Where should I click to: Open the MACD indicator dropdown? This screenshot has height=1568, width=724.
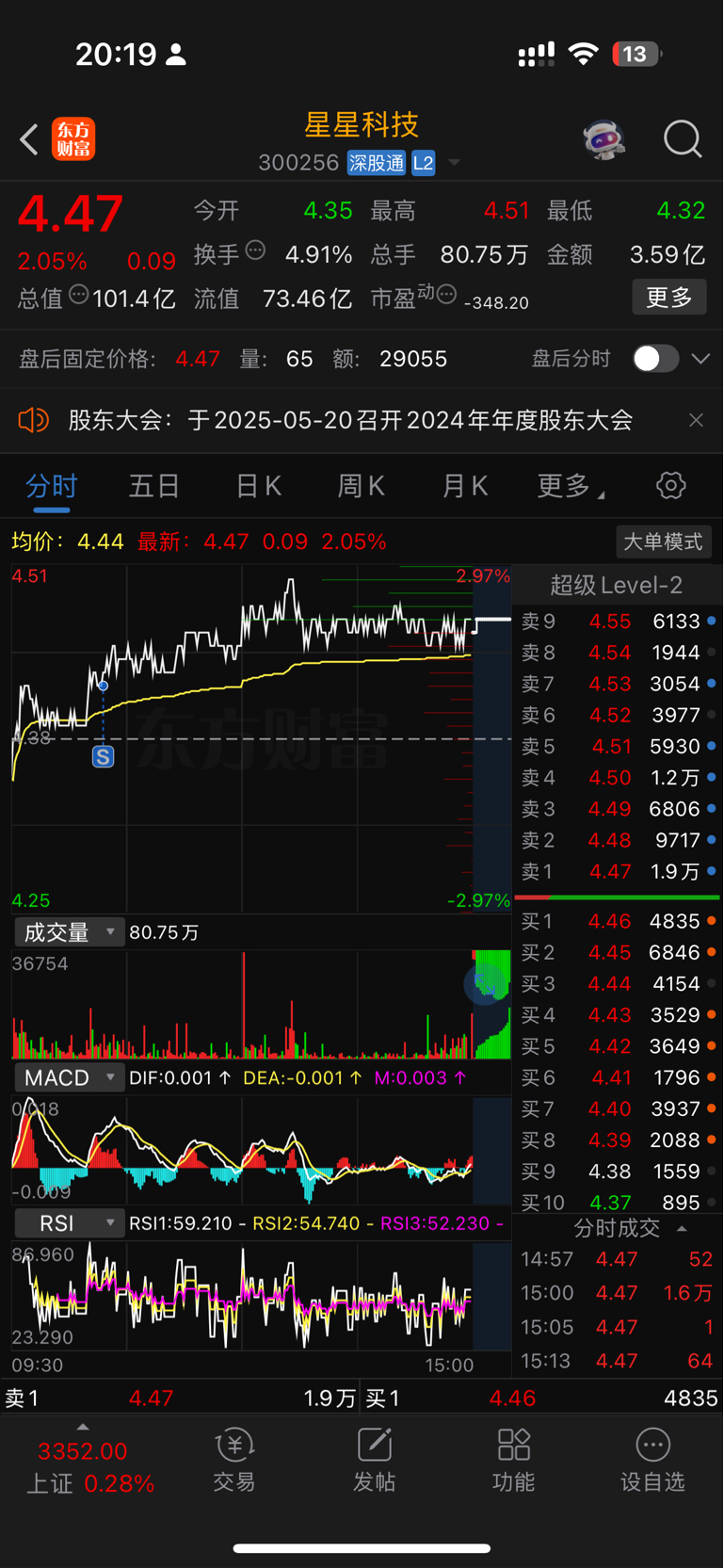(70, 1077)
